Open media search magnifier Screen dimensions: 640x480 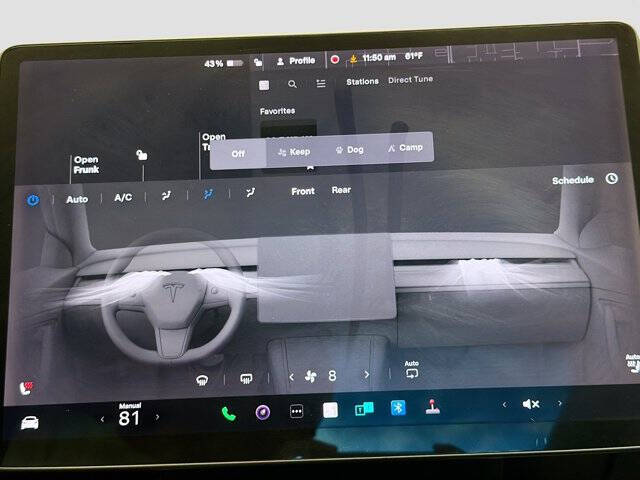[292, 84]
